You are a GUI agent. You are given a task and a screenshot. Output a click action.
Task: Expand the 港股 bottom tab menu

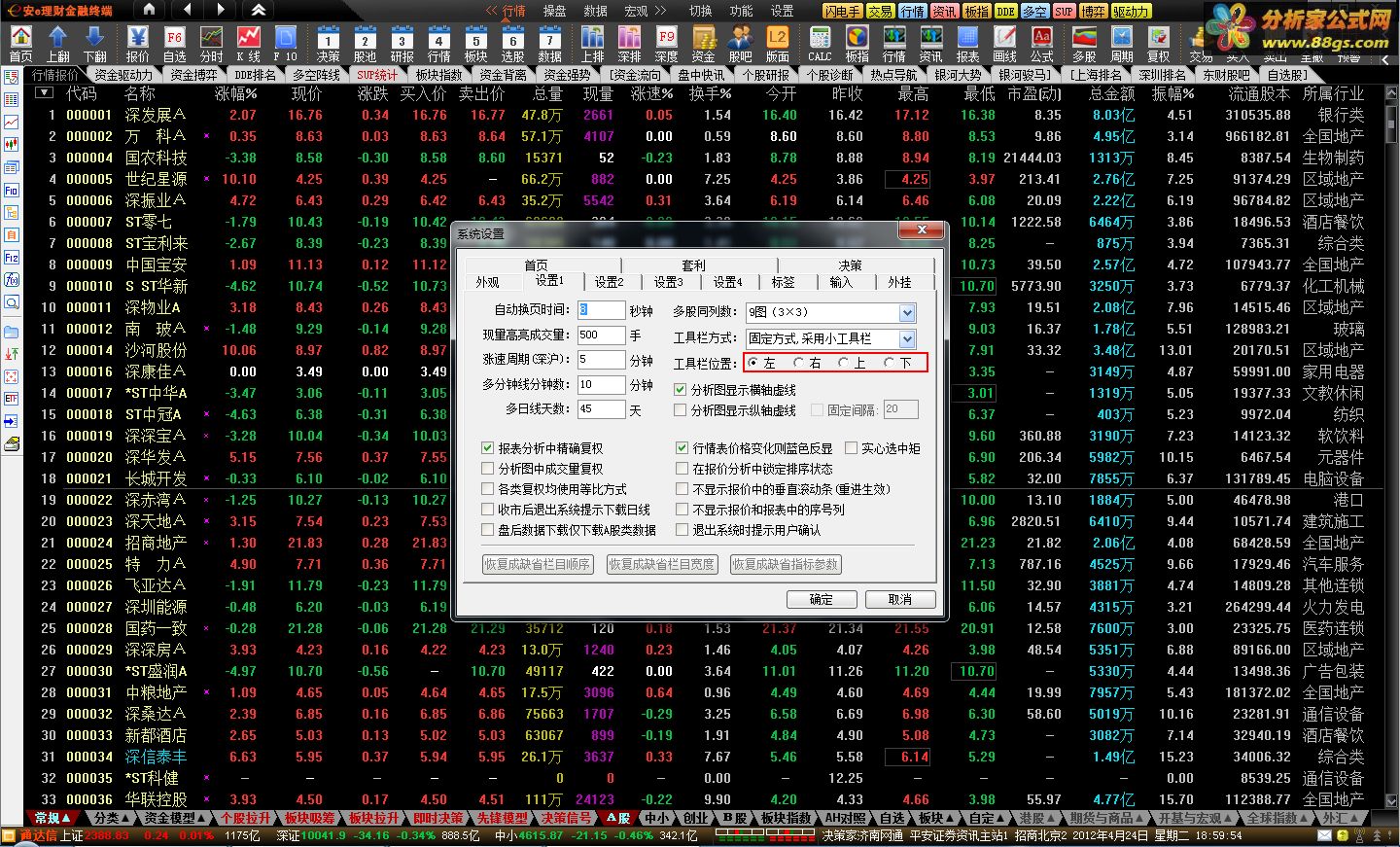click(1036, 819)
